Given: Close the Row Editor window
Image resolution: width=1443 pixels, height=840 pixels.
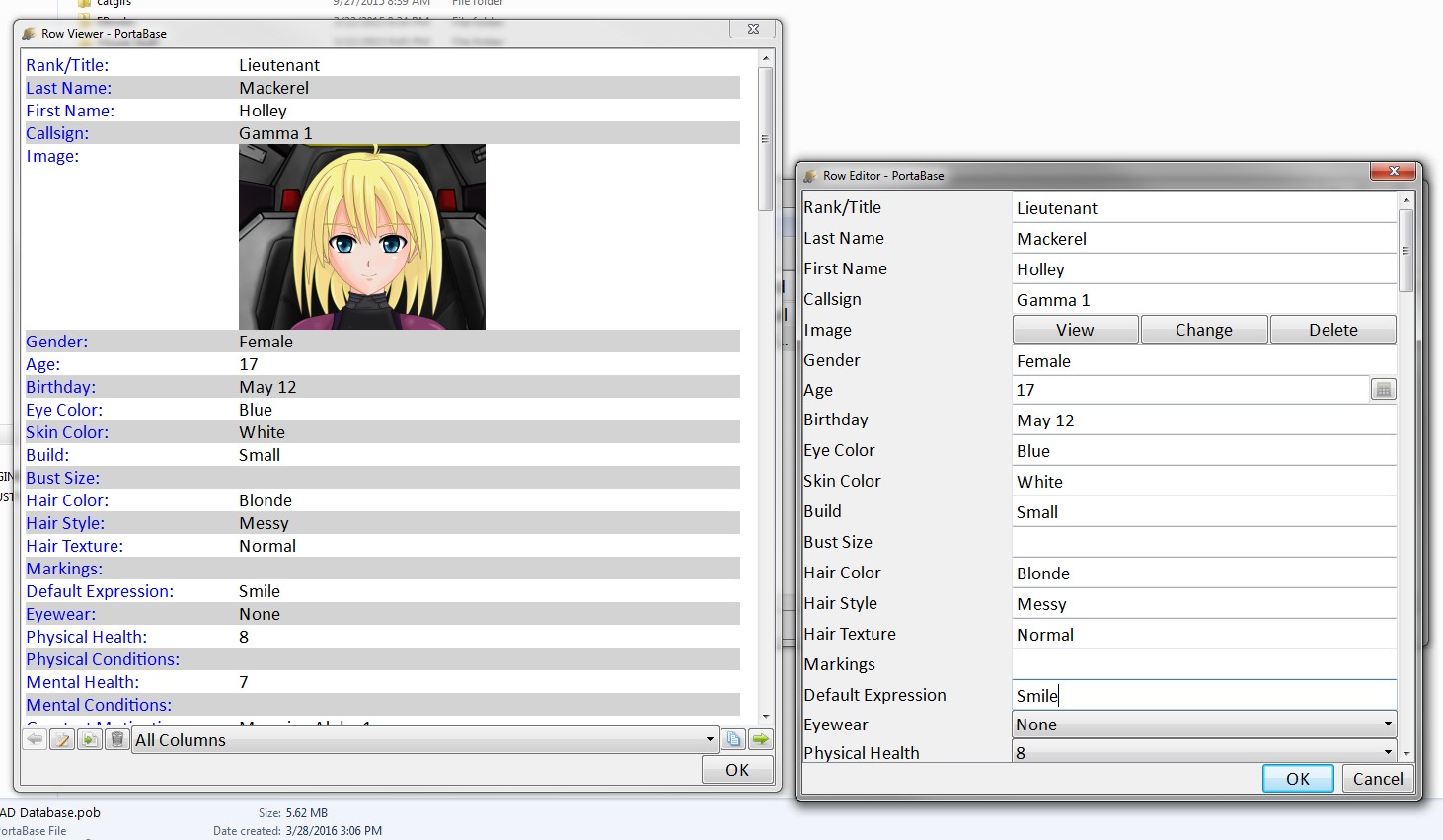Looking at the screenshot, I should tap(1394, 172).
